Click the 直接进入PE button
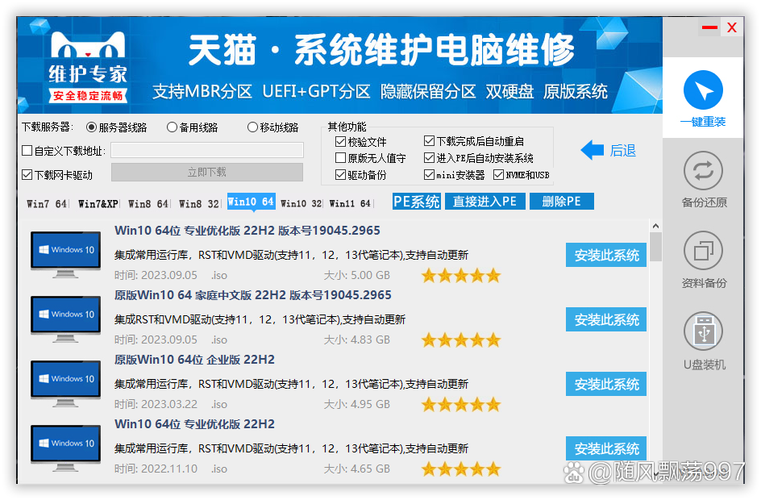The width and height of the screenshot is (761, 500). point(485,201)
